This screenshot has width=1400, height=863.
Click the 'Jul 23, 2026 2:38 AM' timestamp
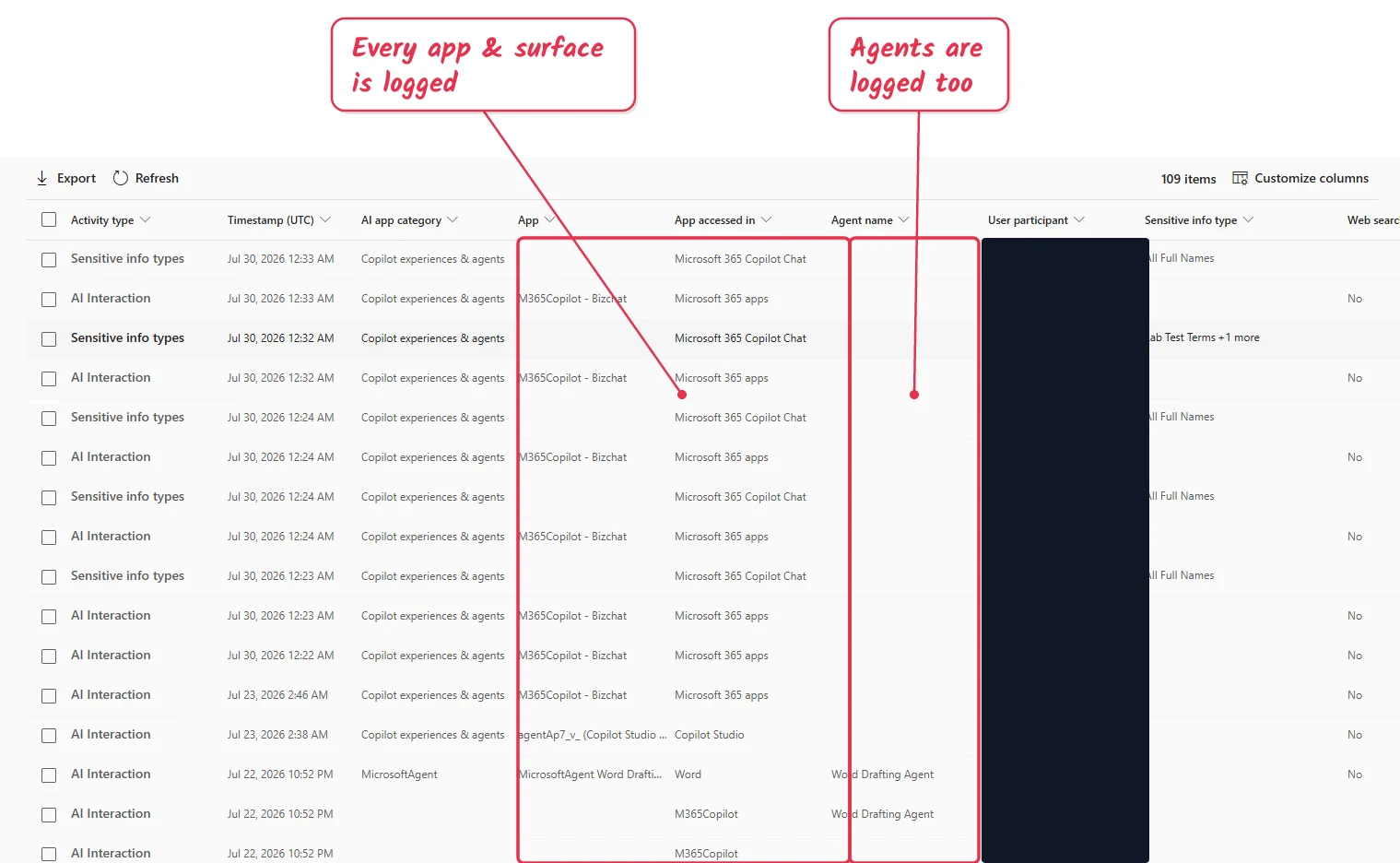277,735
